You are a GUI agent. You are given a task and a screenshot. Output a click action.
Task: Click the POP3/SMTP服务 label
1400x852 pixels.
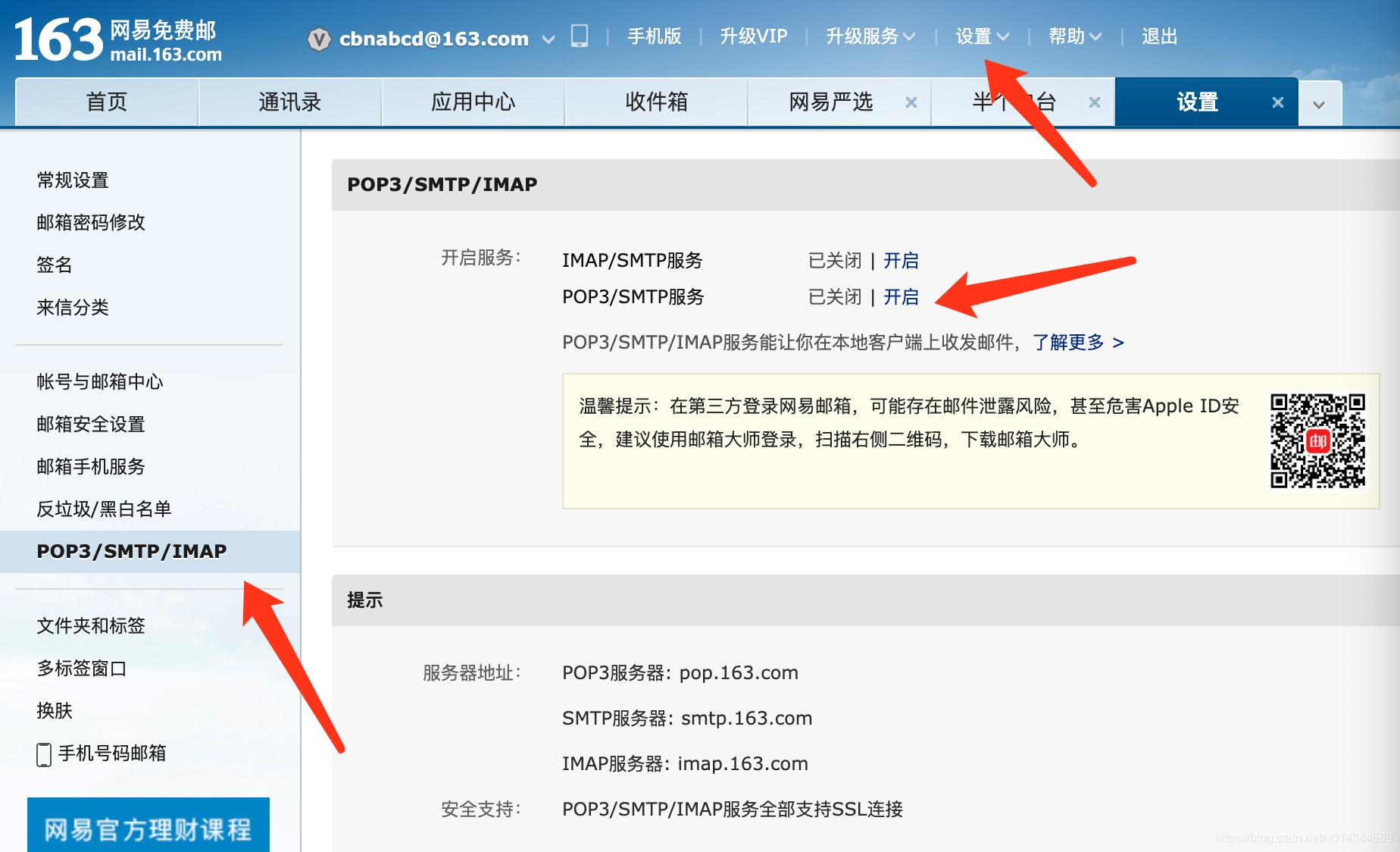633,297
